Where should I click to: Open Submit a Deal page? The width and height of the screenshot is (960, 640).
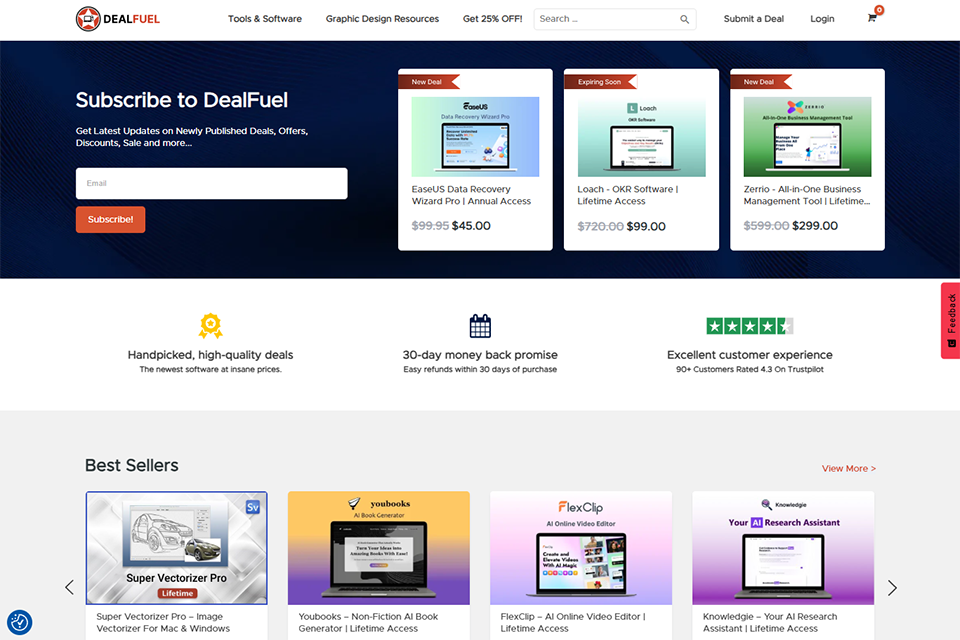753,19
